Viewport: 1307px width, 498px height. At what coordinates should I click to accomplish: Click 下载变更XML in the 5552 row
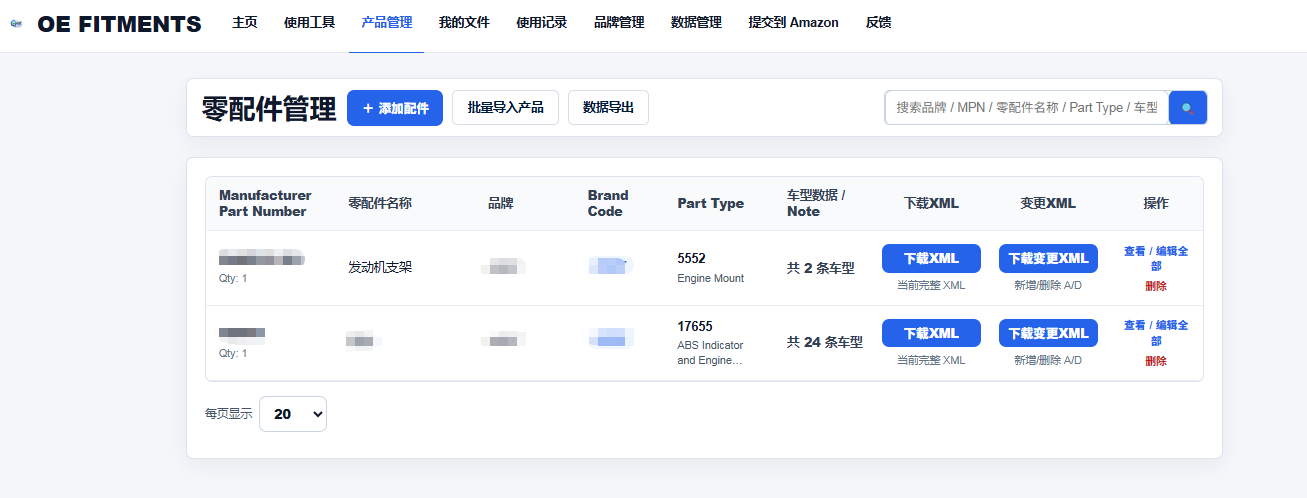[1048, 258]
